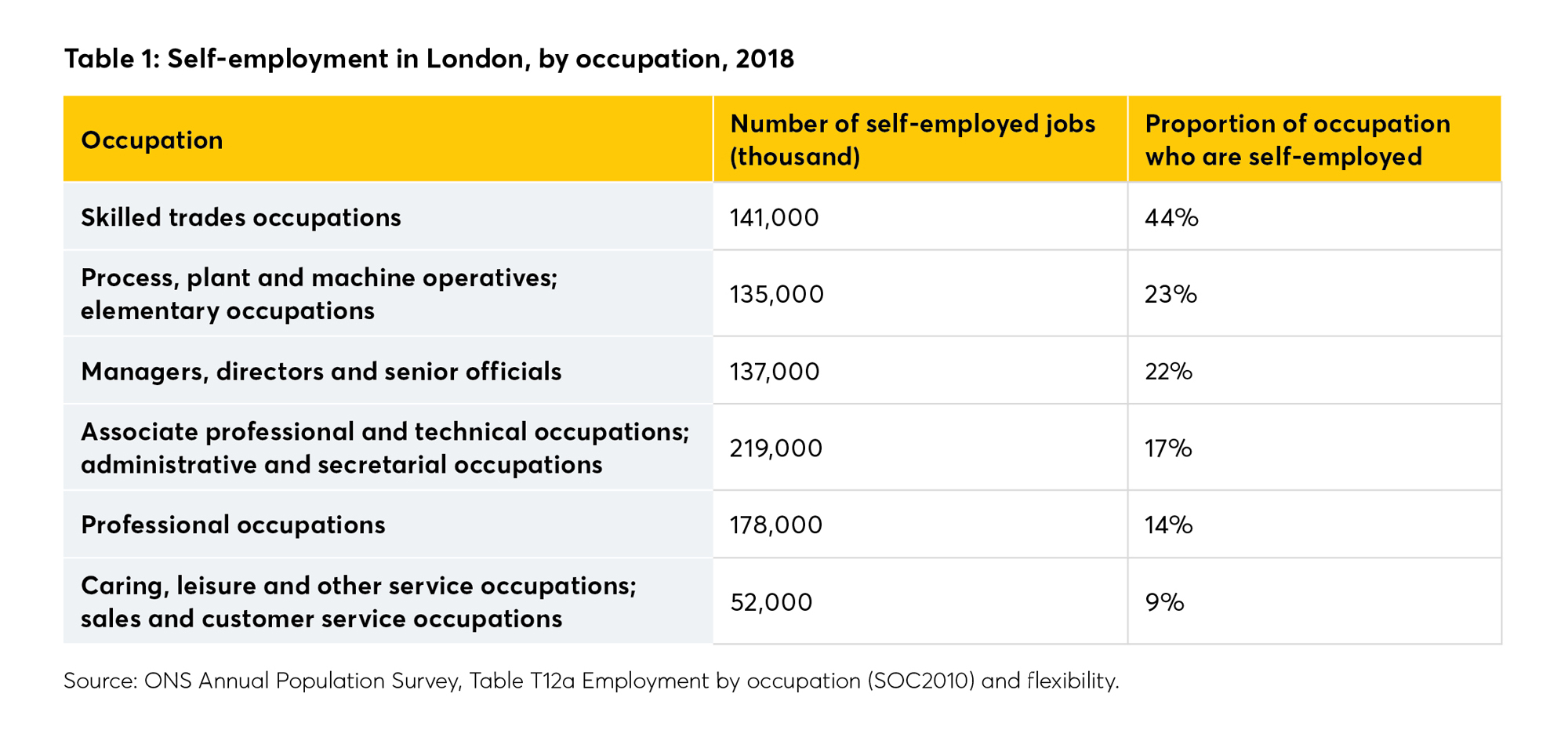Select the 'Proportion of occupation' column header

[x=1298, y=140]
